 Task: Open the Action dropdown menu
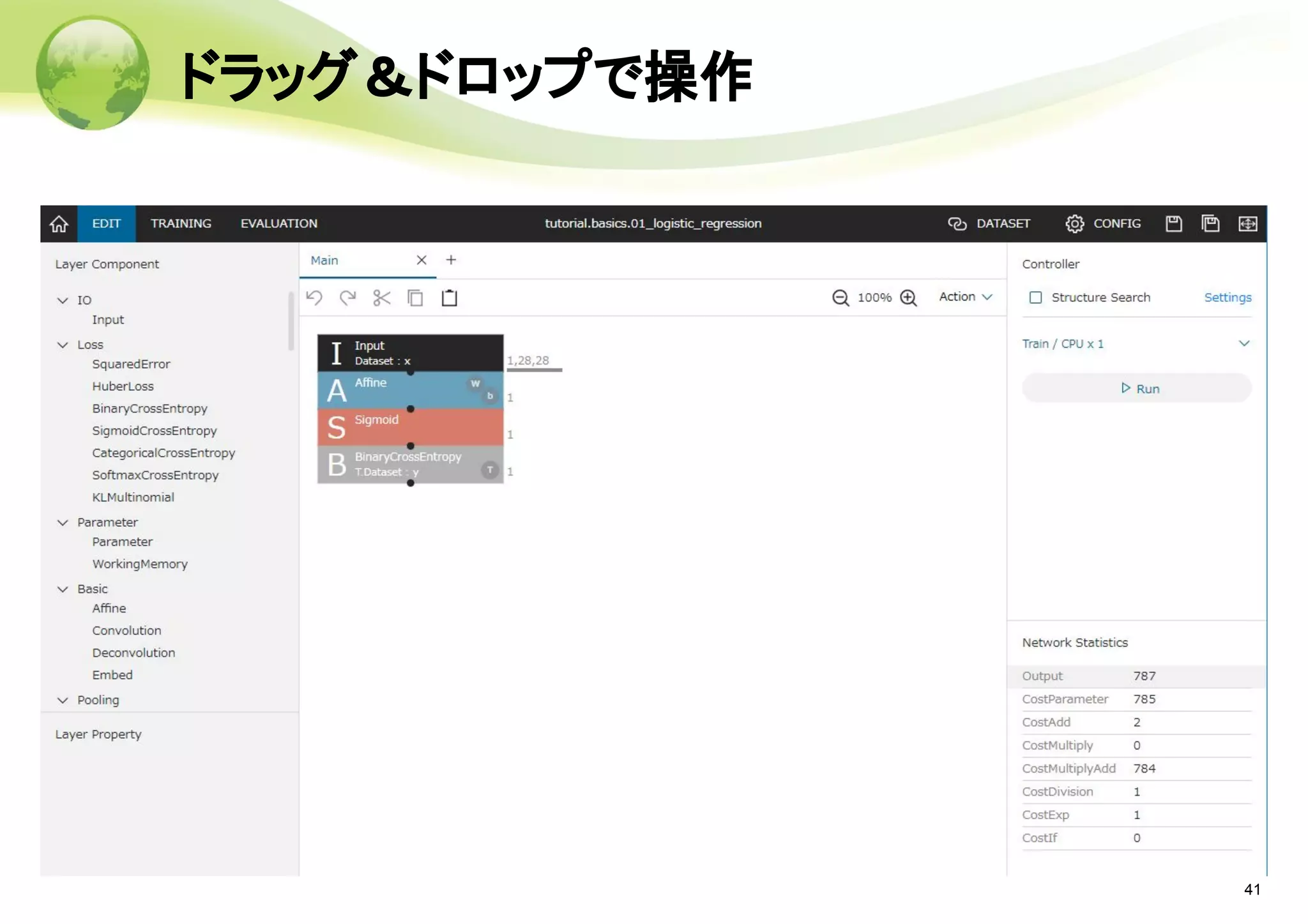(x=965, y=297)
